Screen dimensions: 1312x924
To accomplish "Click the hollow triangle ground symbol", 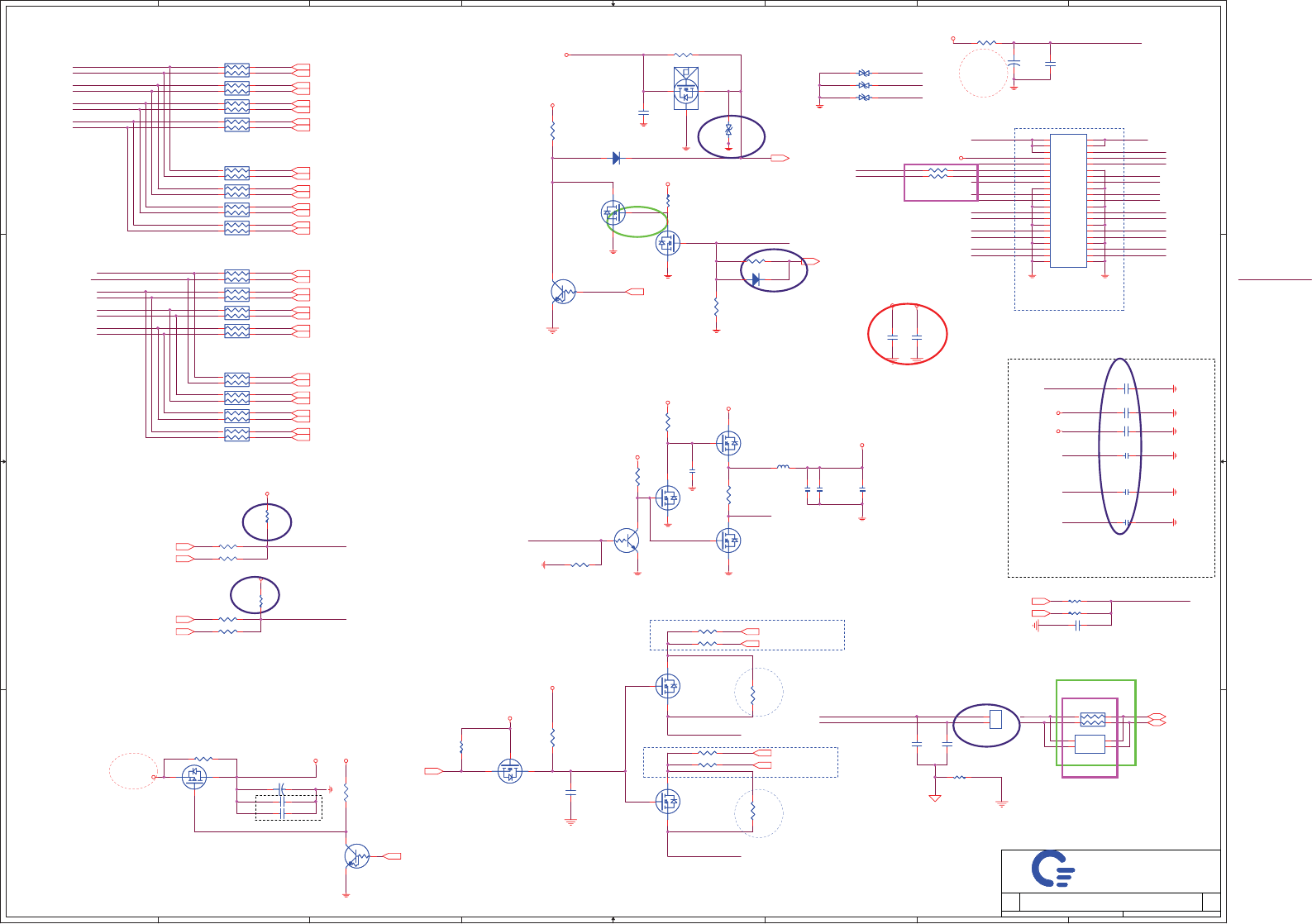I will [935, 798].
